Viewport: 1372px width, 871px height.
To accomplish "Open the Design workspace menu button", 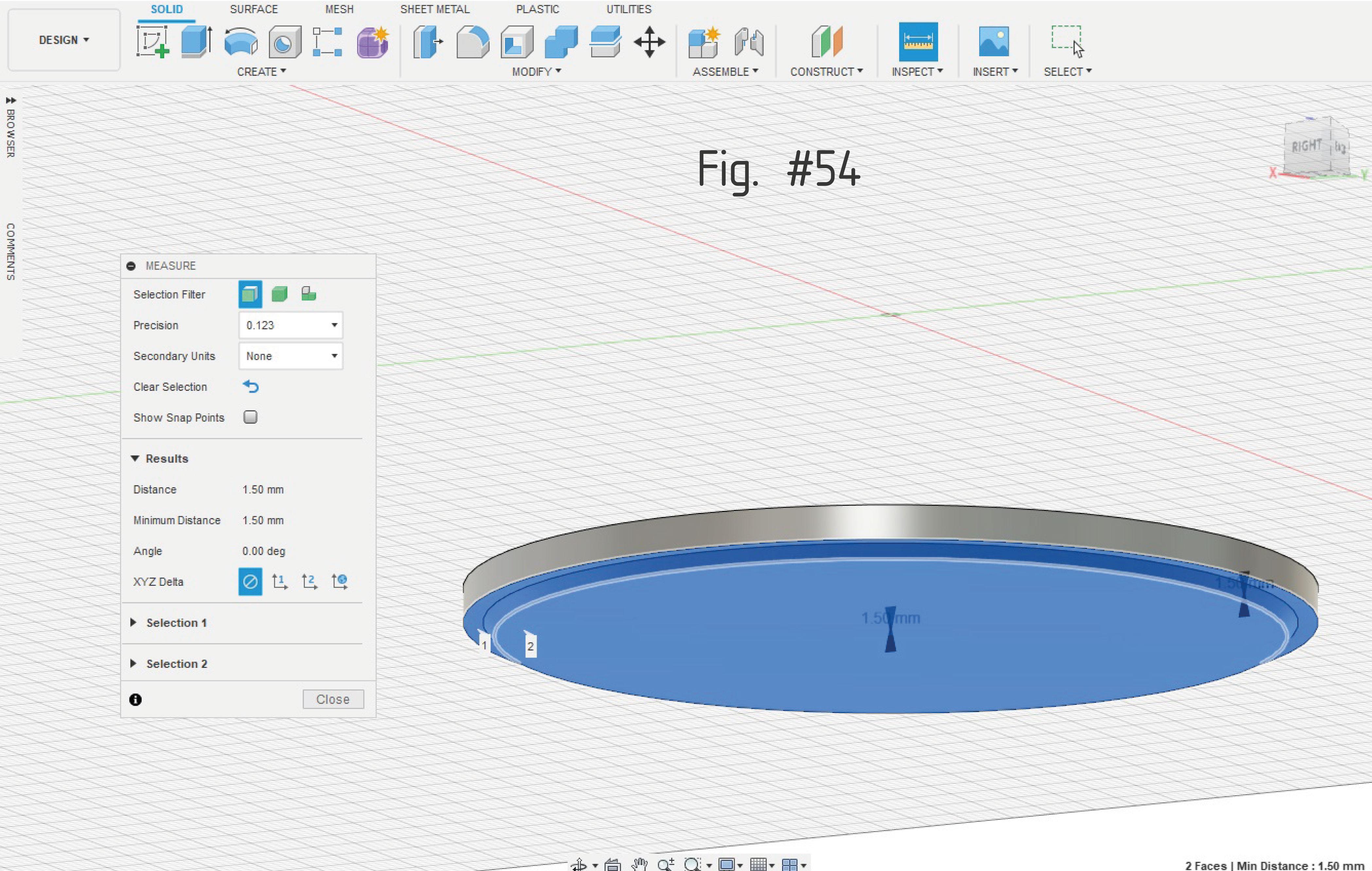I will (64, 40).
